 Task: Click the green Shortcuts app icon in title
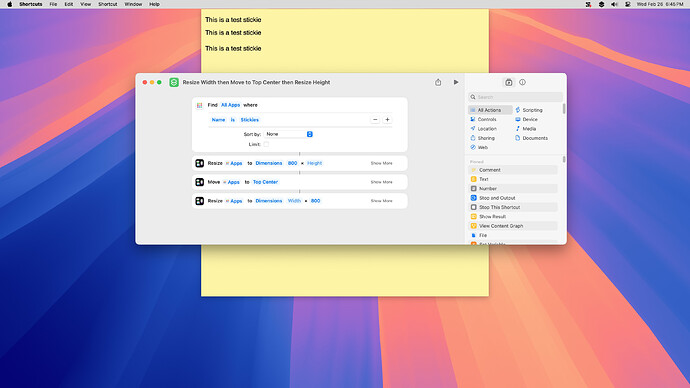click(174, 82)
